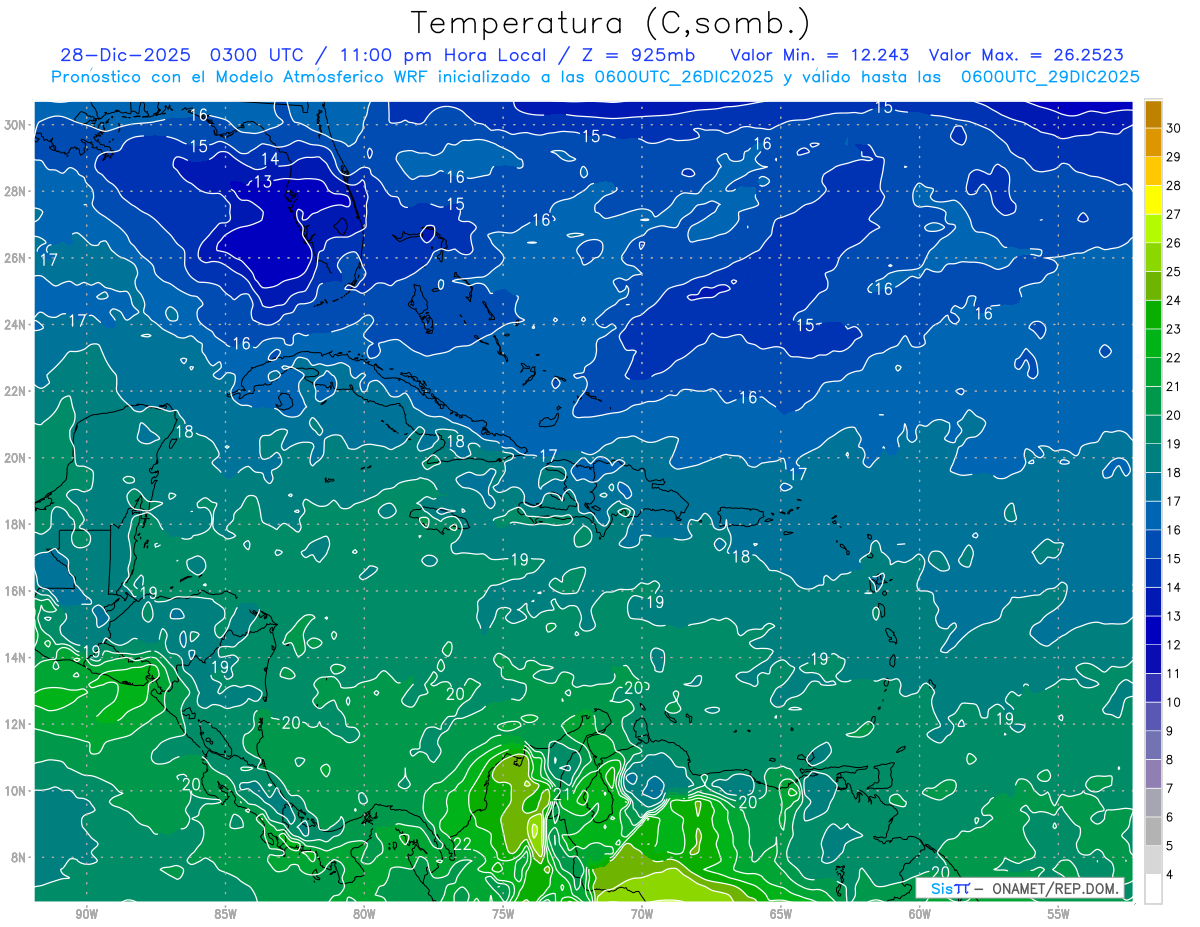Click the 10N latitude axis label
This screenshot has width=1200, height=927.
point(17,791)
